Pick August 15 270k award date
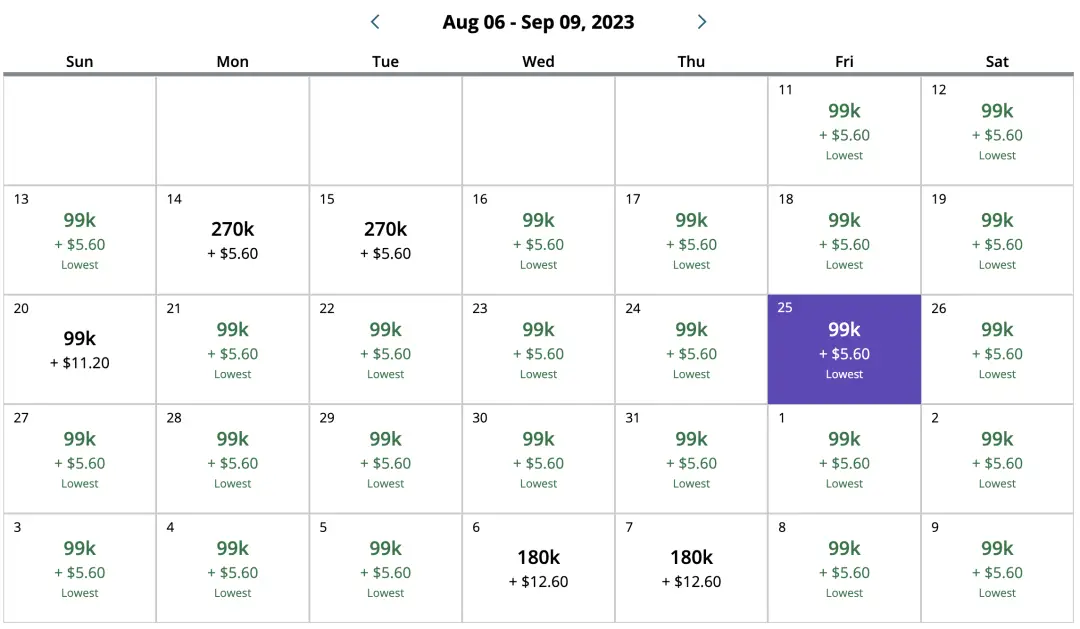 (x=385, y=240)
